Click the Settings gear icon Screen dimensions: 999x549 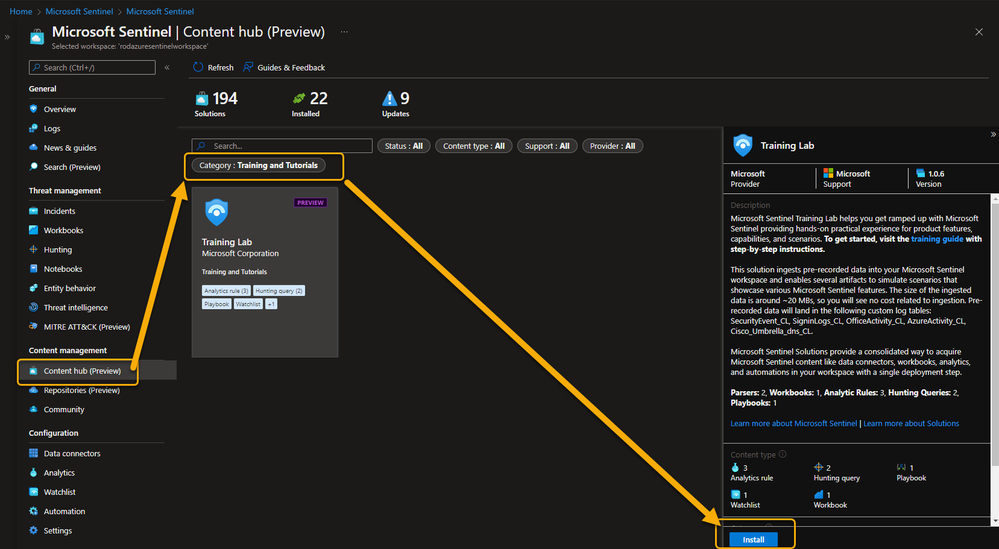(x=34, y=530)
